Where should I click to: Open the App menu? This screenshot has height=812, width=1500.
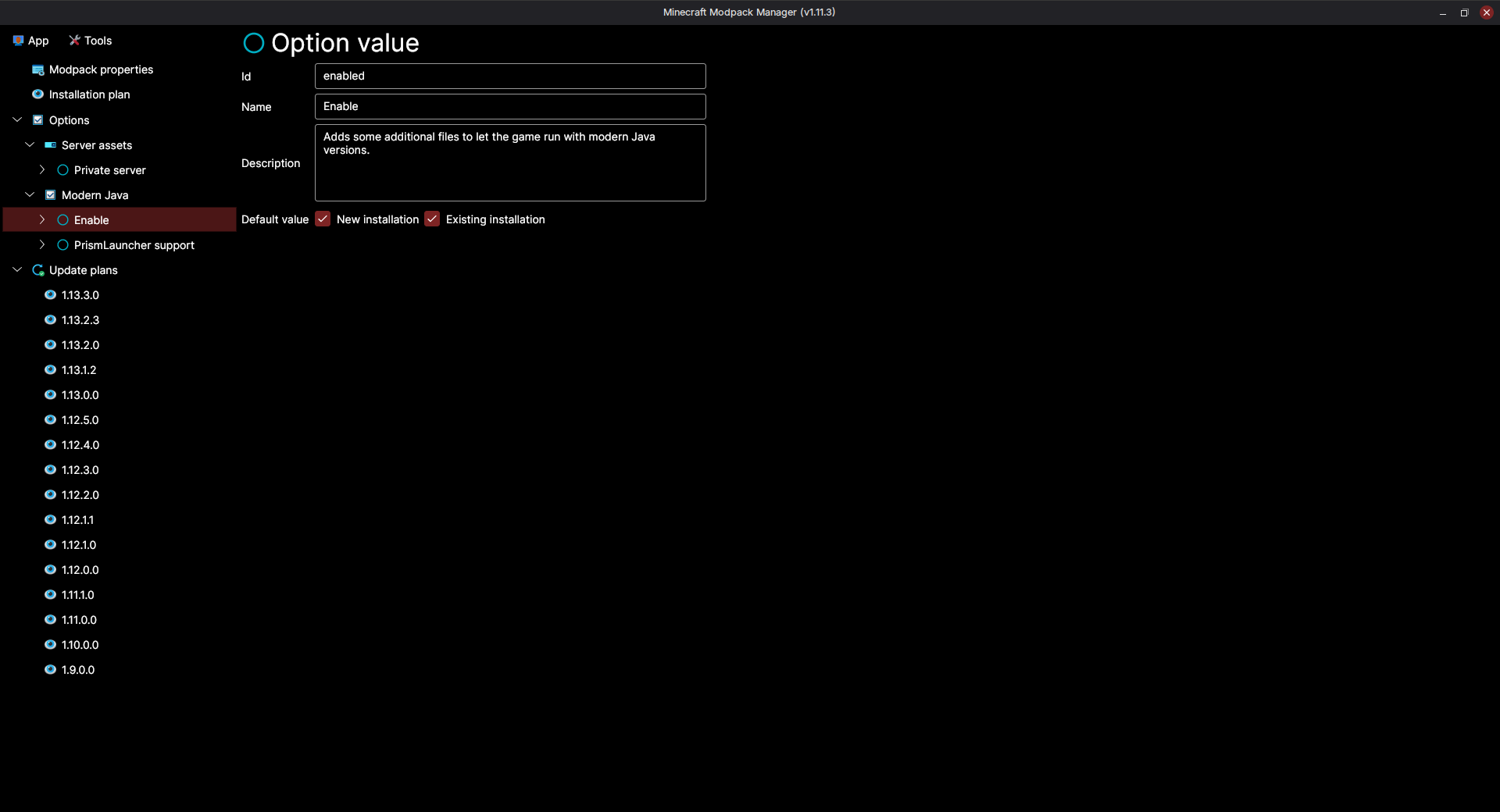pyautogui.click(x=31, y=41)
